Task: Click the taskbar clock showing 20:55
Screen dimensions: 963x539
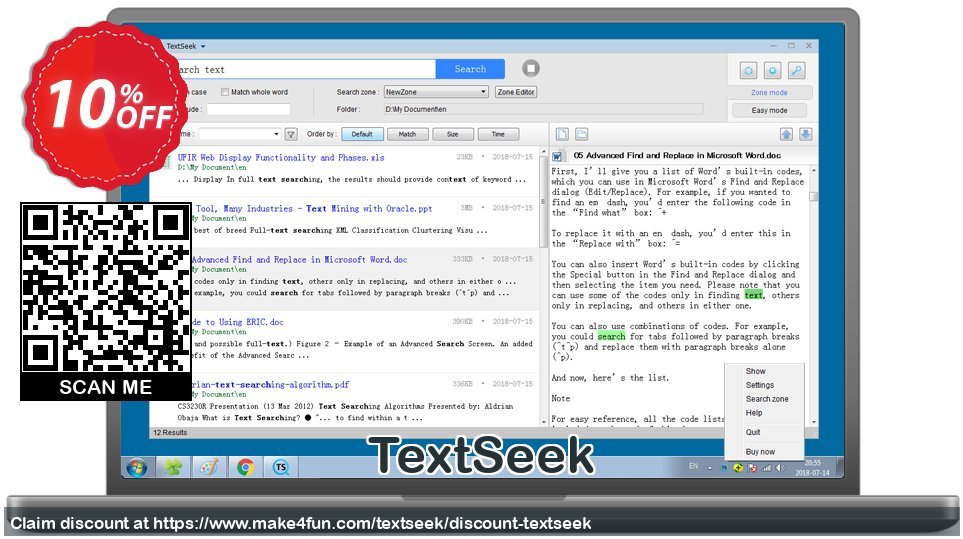Action: [813, 463]
